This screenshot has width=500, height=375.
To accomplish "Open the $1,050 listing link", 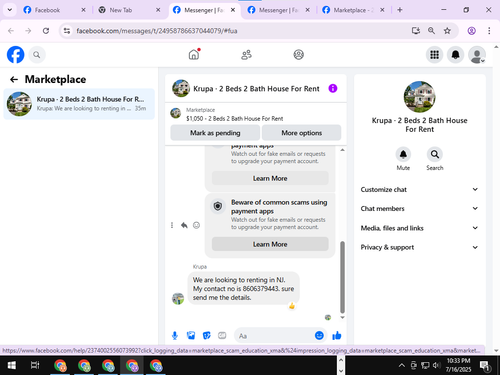I will click(234, 119).
